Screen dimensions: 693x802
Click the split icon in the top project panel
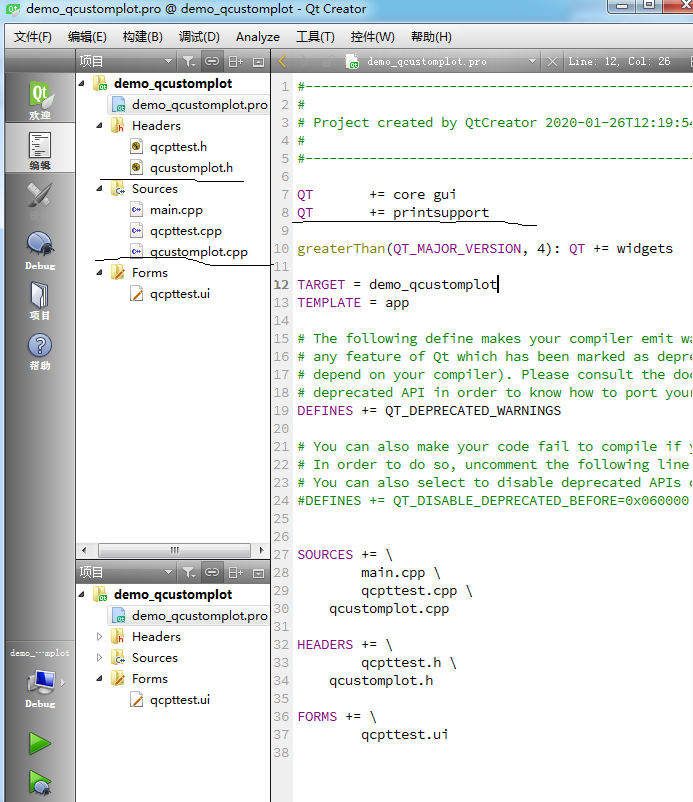point(235,61)
